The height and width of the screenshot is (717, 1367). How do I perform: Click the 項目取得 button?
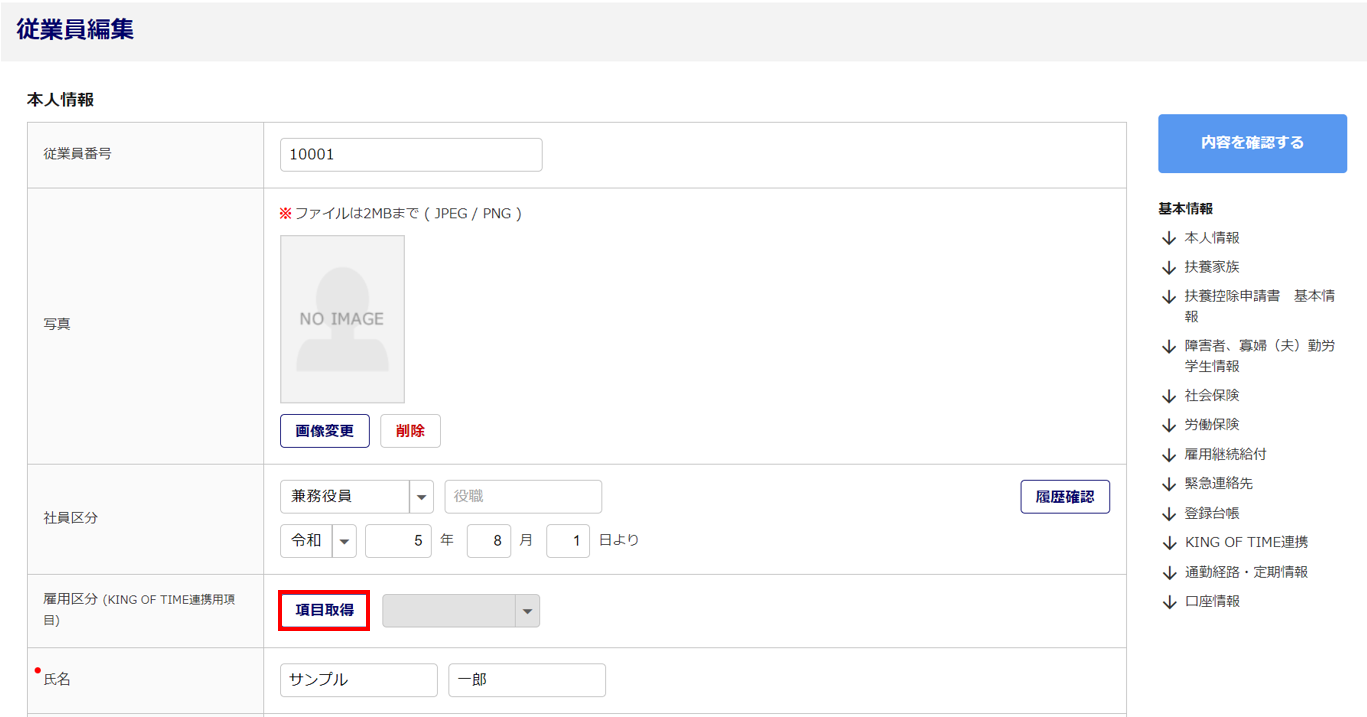pos(325,610)
